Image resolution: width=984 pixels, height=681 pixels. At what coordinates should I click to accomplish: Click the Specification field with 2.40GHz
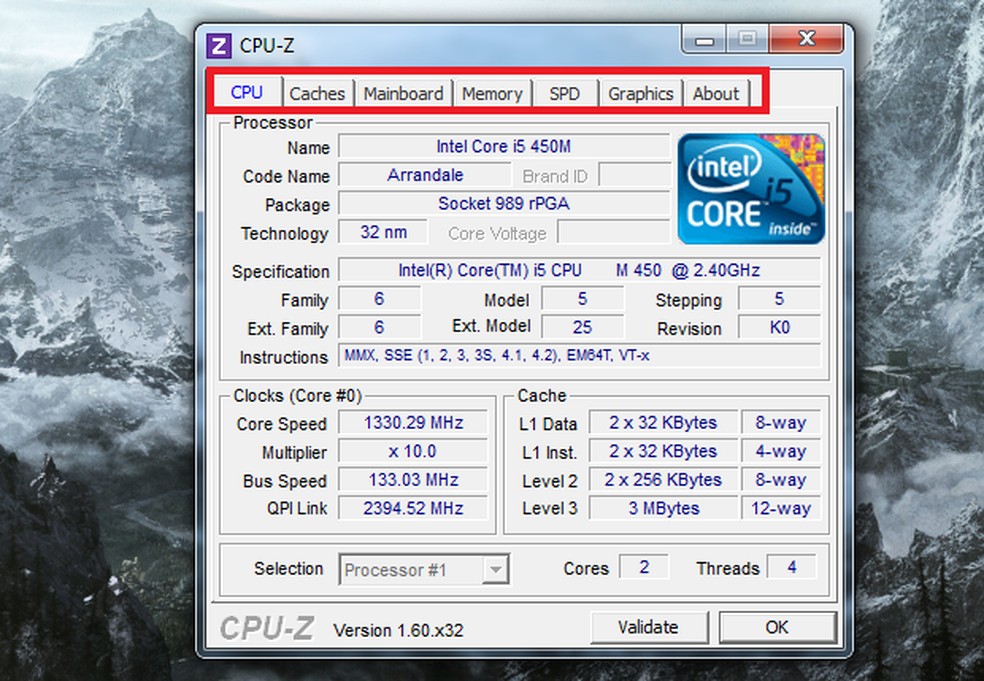pos(579,270)
